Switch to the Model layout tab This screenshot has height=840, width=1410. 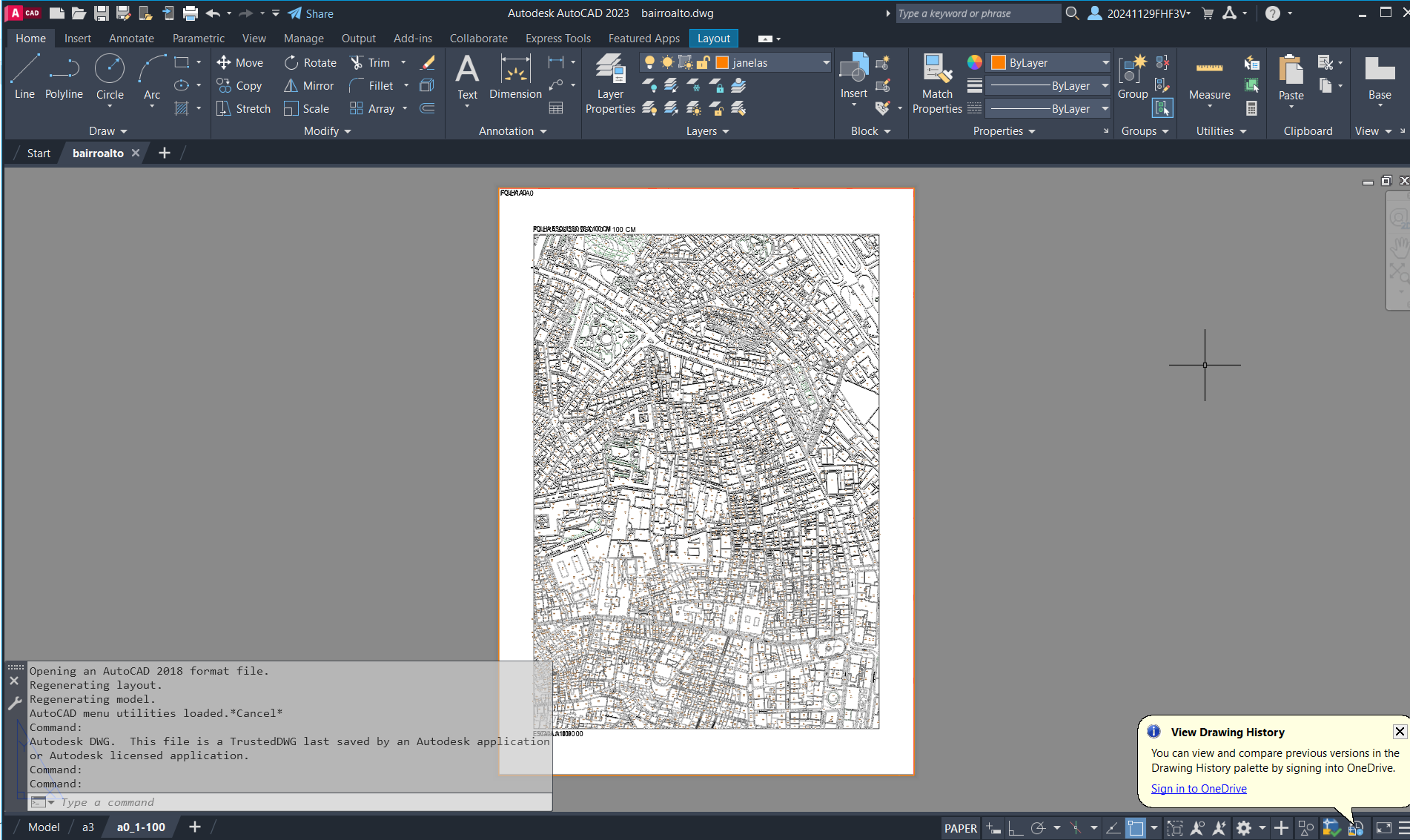coord(44,827)
